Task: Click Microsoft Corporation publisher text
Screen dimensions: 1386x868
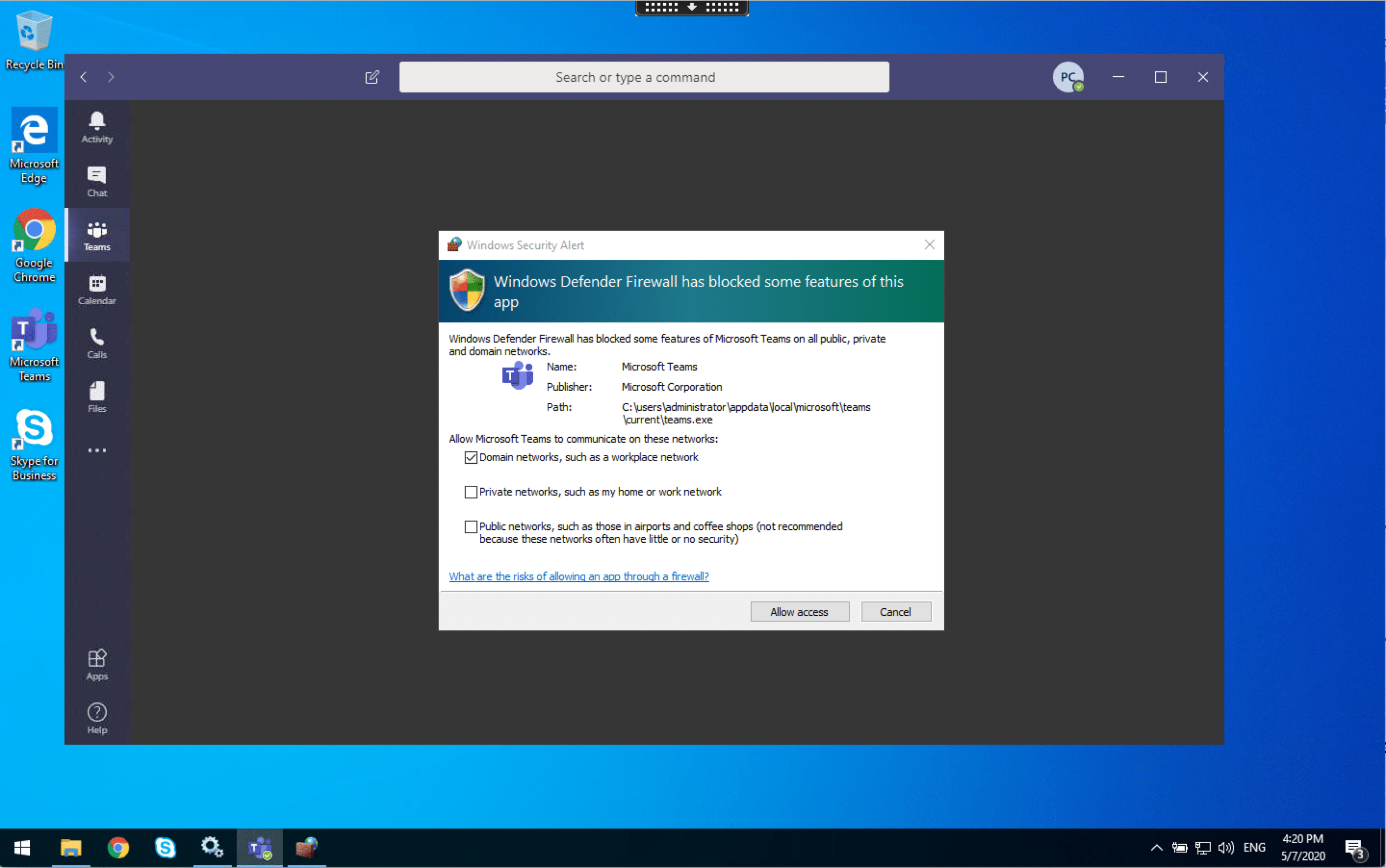Action: (x=671, y=387)
